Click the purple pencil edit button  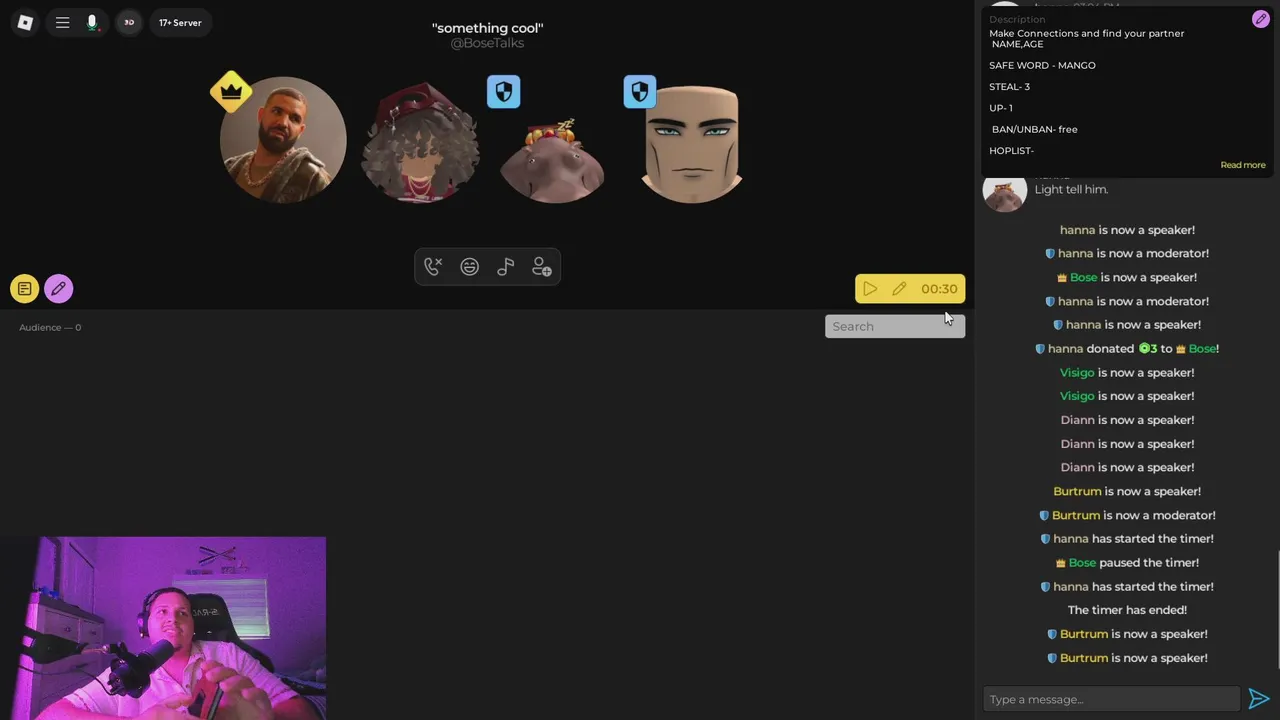coord(58,289)
